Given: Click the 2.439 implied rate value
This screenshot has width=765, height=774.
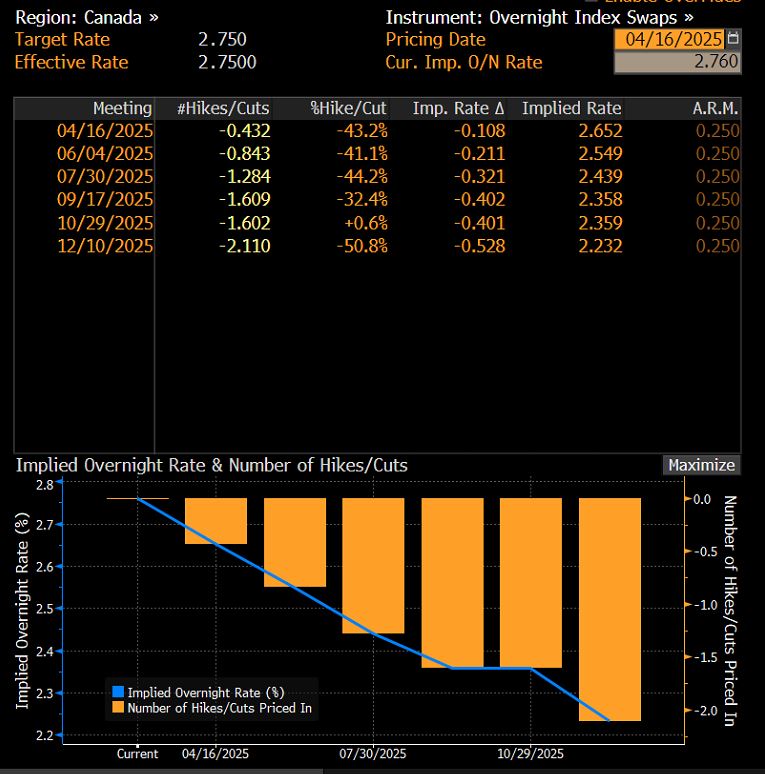Looking at the screenshot, I should 600,177.
